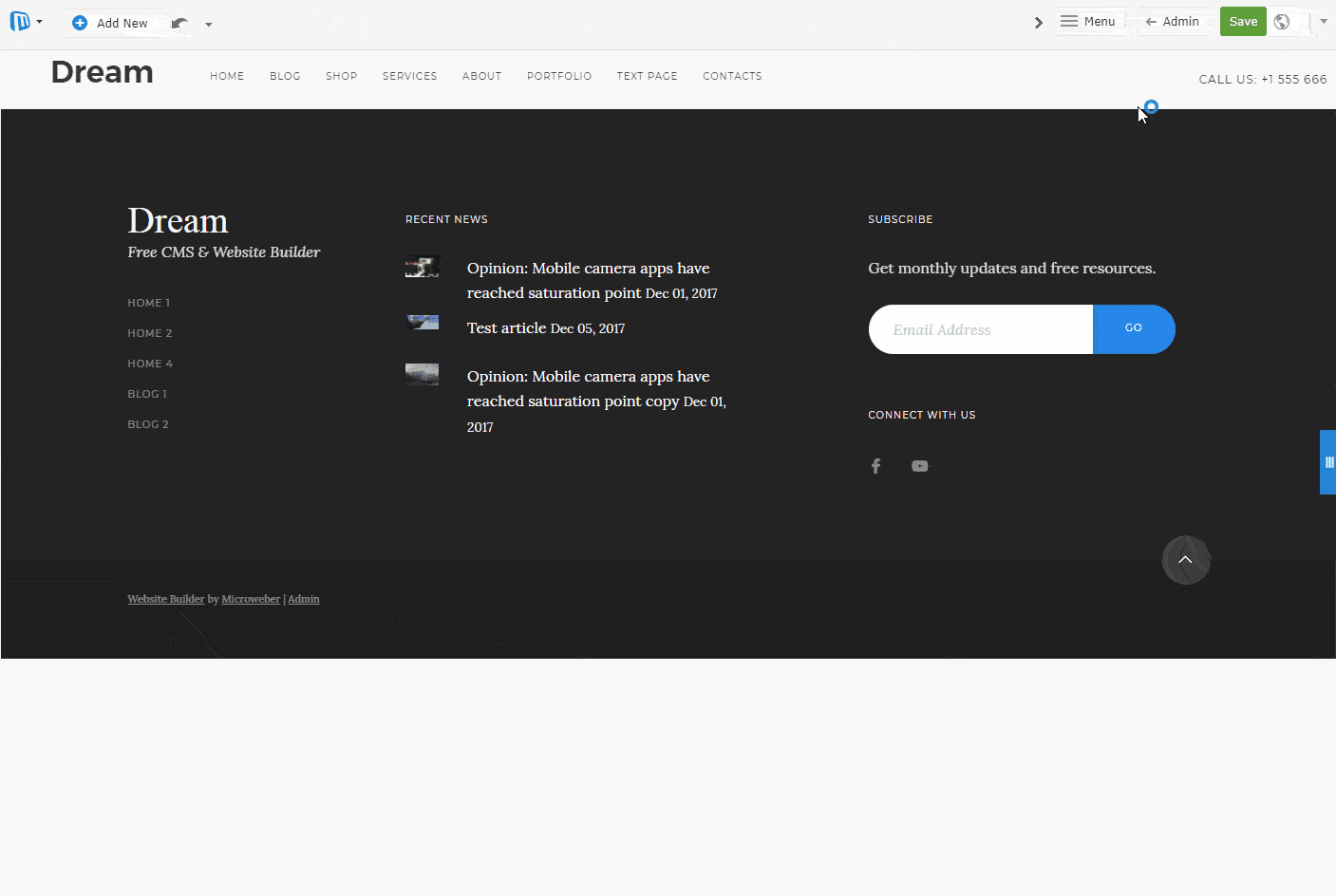The height and width of the screenshot is (896, 1336).
Task: Focus the Email Address input field
Action: (x=981, y=329)
